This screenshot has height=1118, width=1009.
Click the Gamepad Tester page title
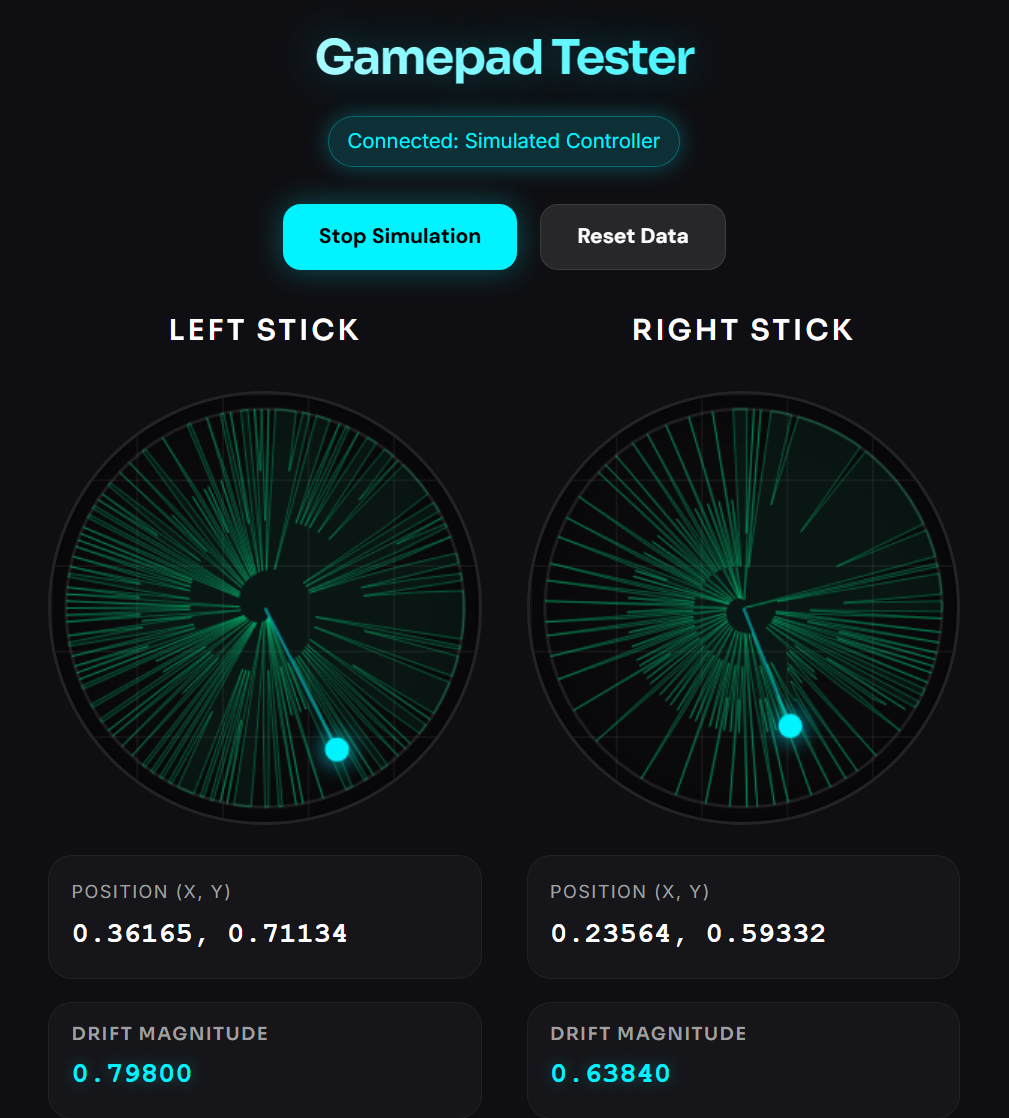[503, 58]
